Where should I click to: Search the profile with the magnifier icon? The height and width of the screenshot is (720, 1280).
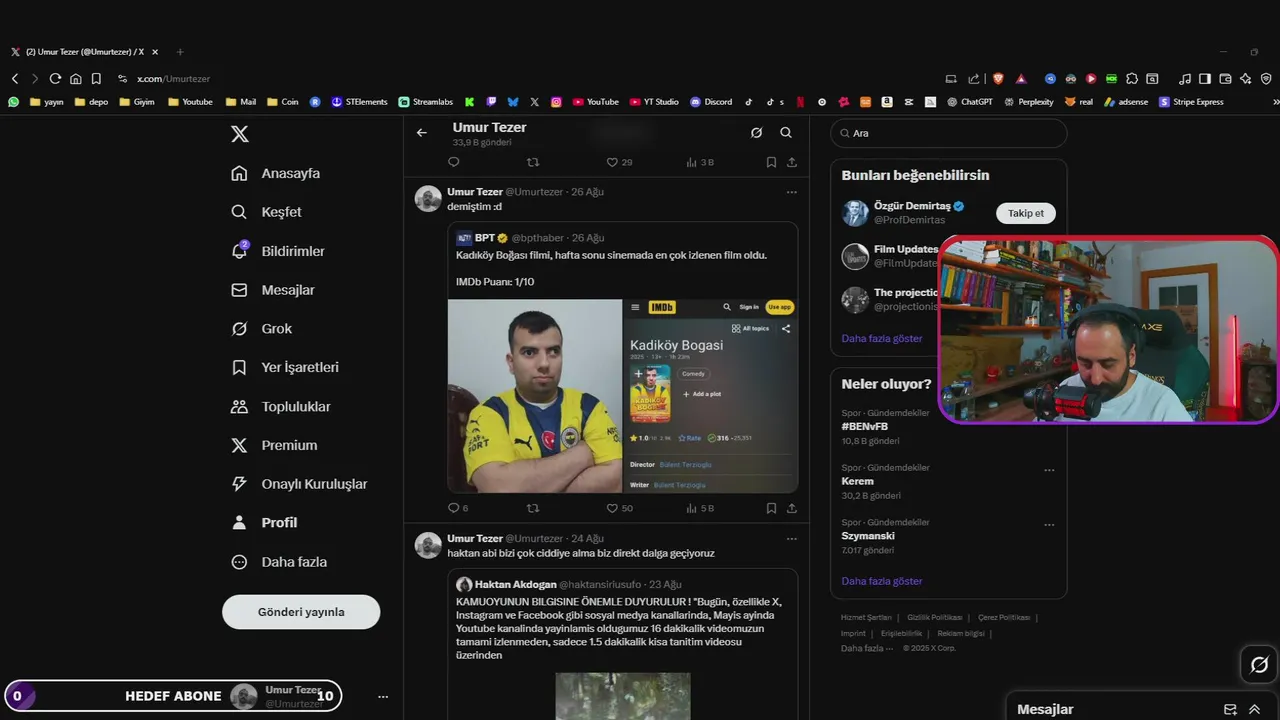786,132
